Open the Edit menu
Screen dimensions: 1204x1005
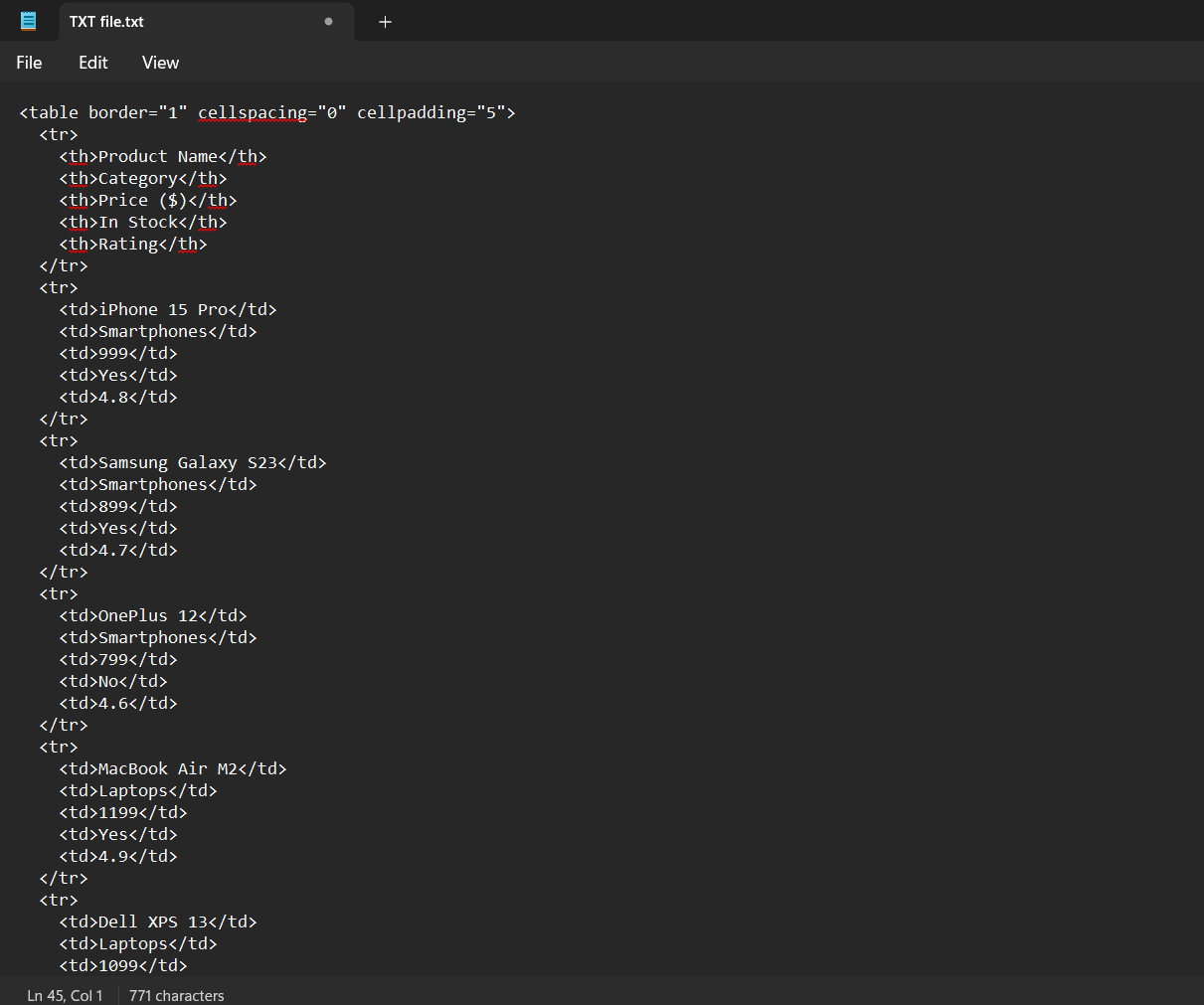(93, 63)
